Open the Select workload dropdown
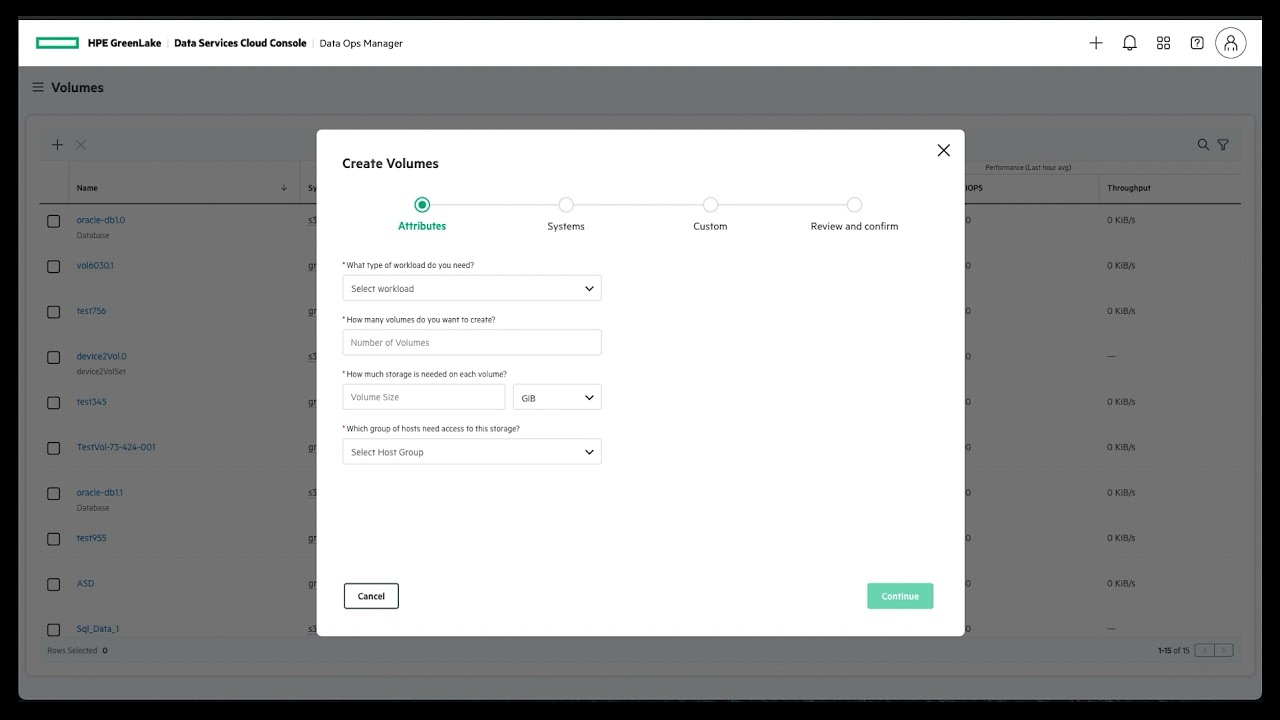Viewport: 1280px width, 720px height. pyautogui.click(x=471, y=288)
